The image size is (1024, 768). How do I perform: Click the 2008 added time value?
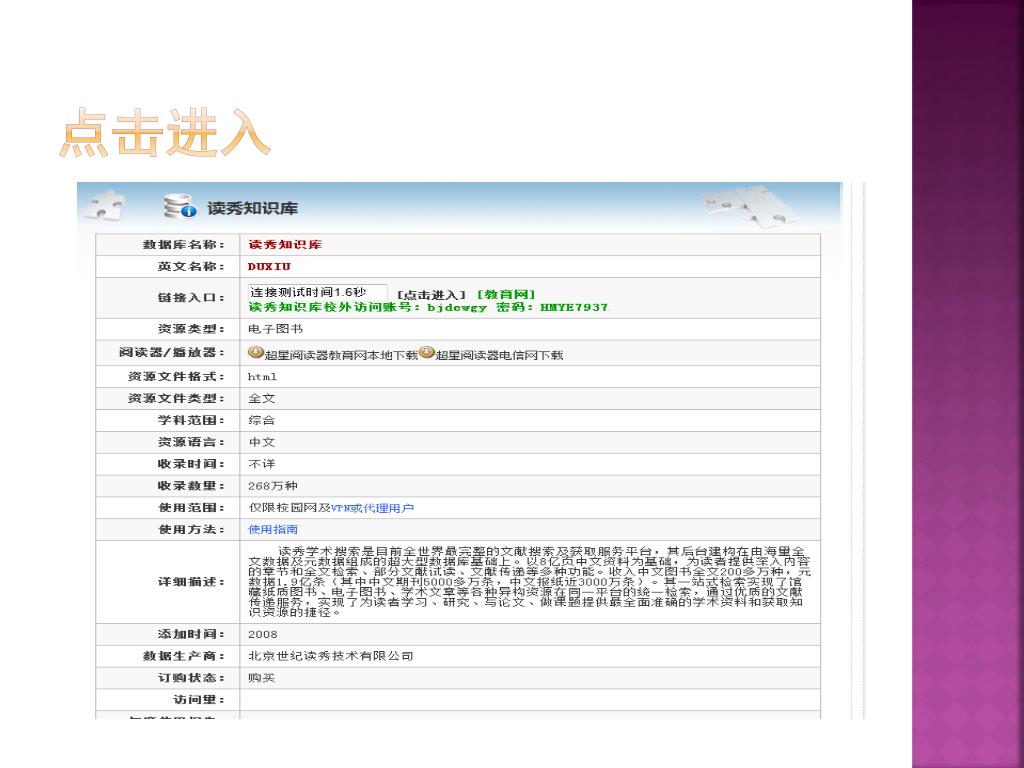coord(263,634)
